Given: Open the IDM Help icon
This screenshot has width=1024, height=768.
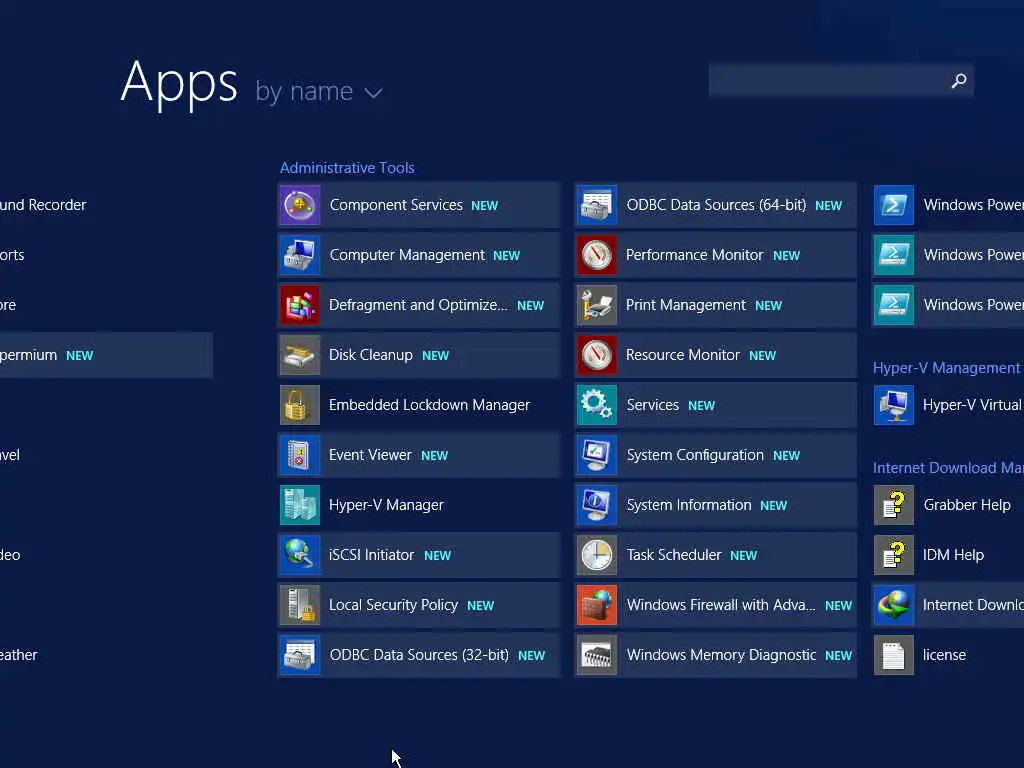Looking at the screenshot, I should 894,555.
